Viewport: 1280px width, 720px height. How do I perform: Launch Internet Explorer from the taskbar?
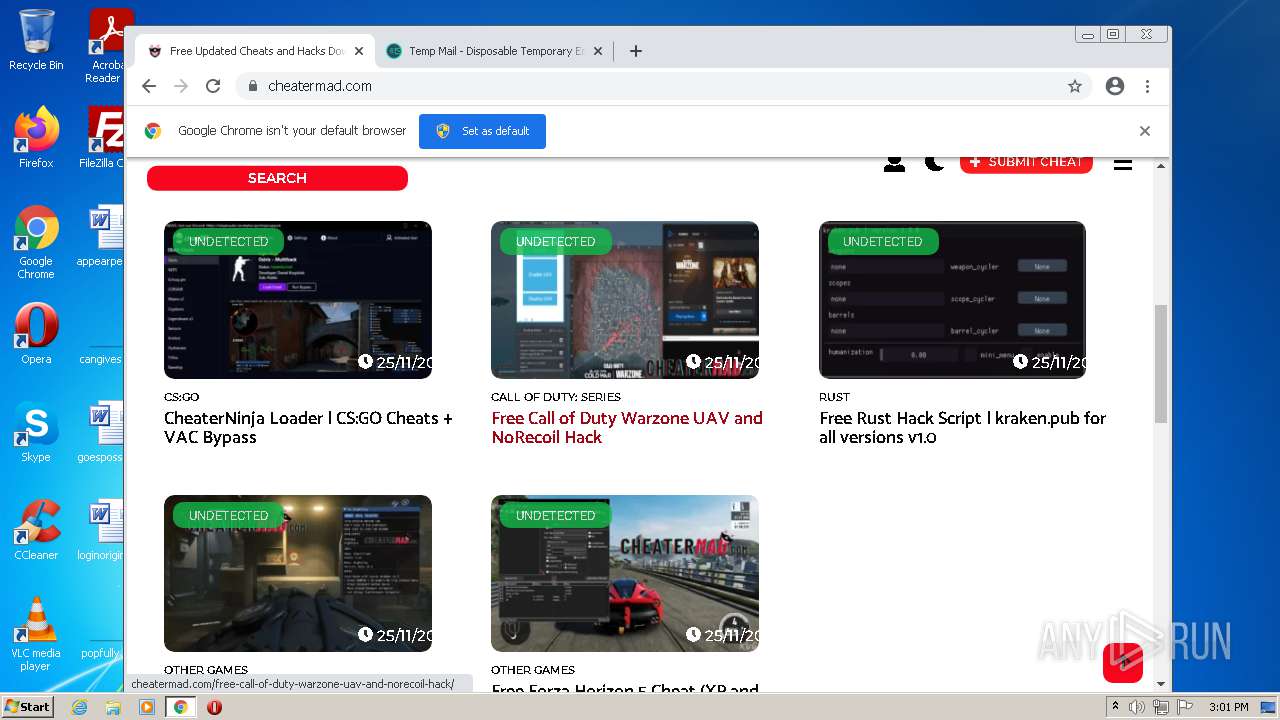click(x=79, y=707)
